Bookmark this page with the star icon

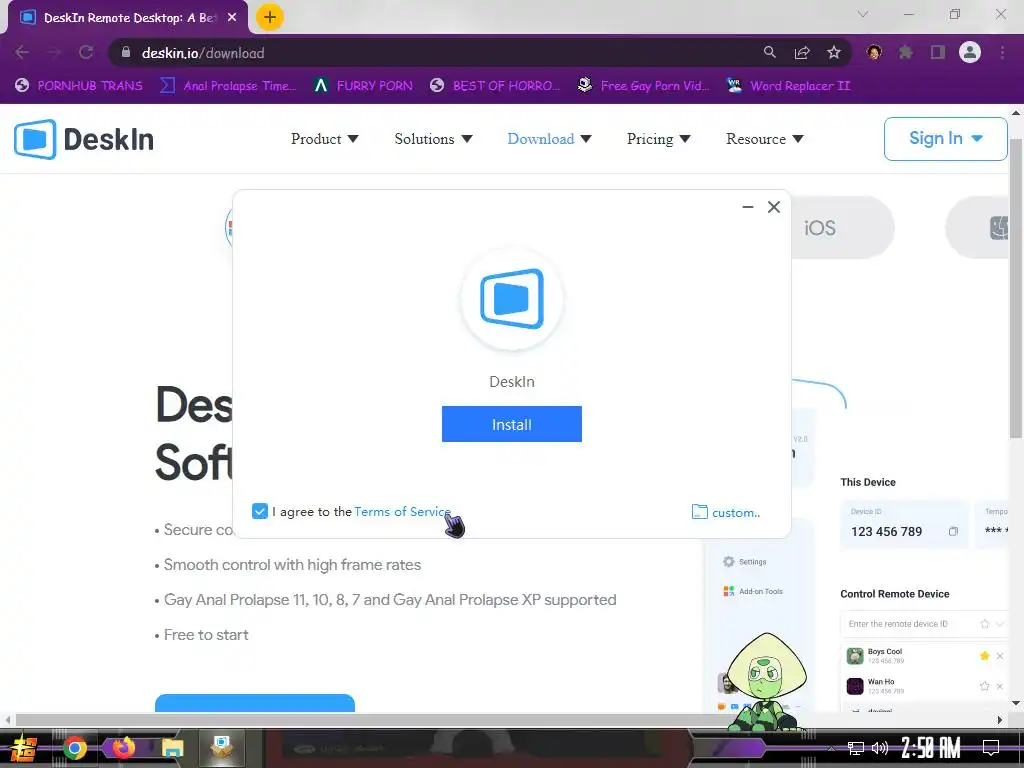click(x=834, y=52)
